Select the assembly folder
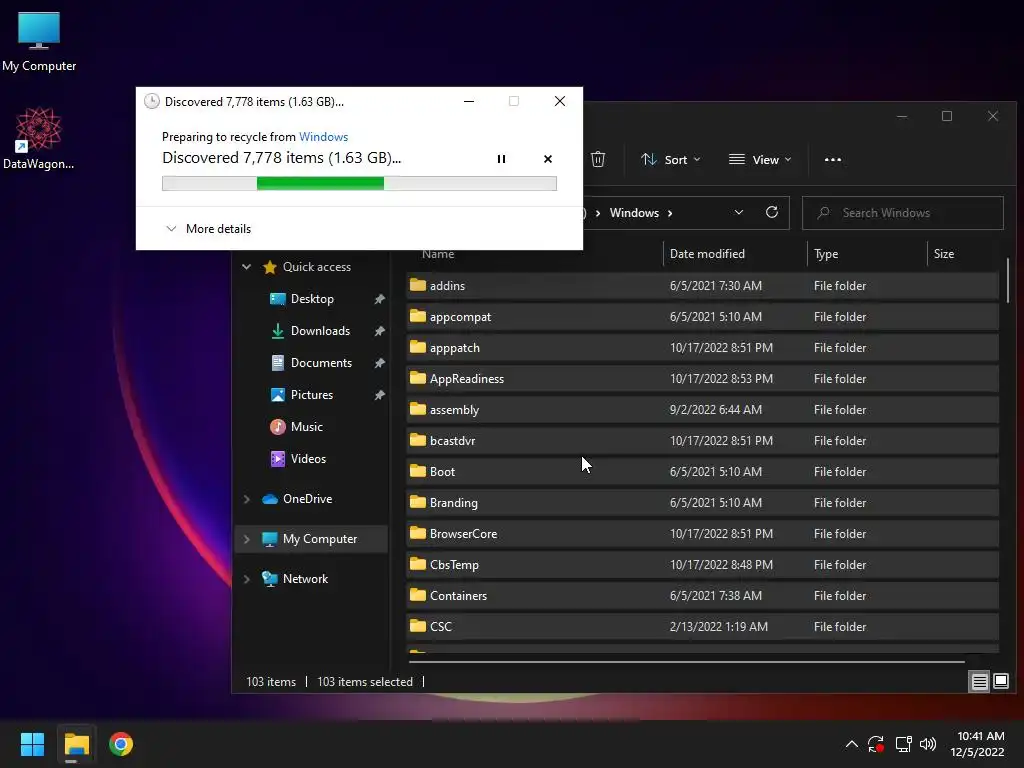This screenshot has width=1024, height=768. [702, 409]
